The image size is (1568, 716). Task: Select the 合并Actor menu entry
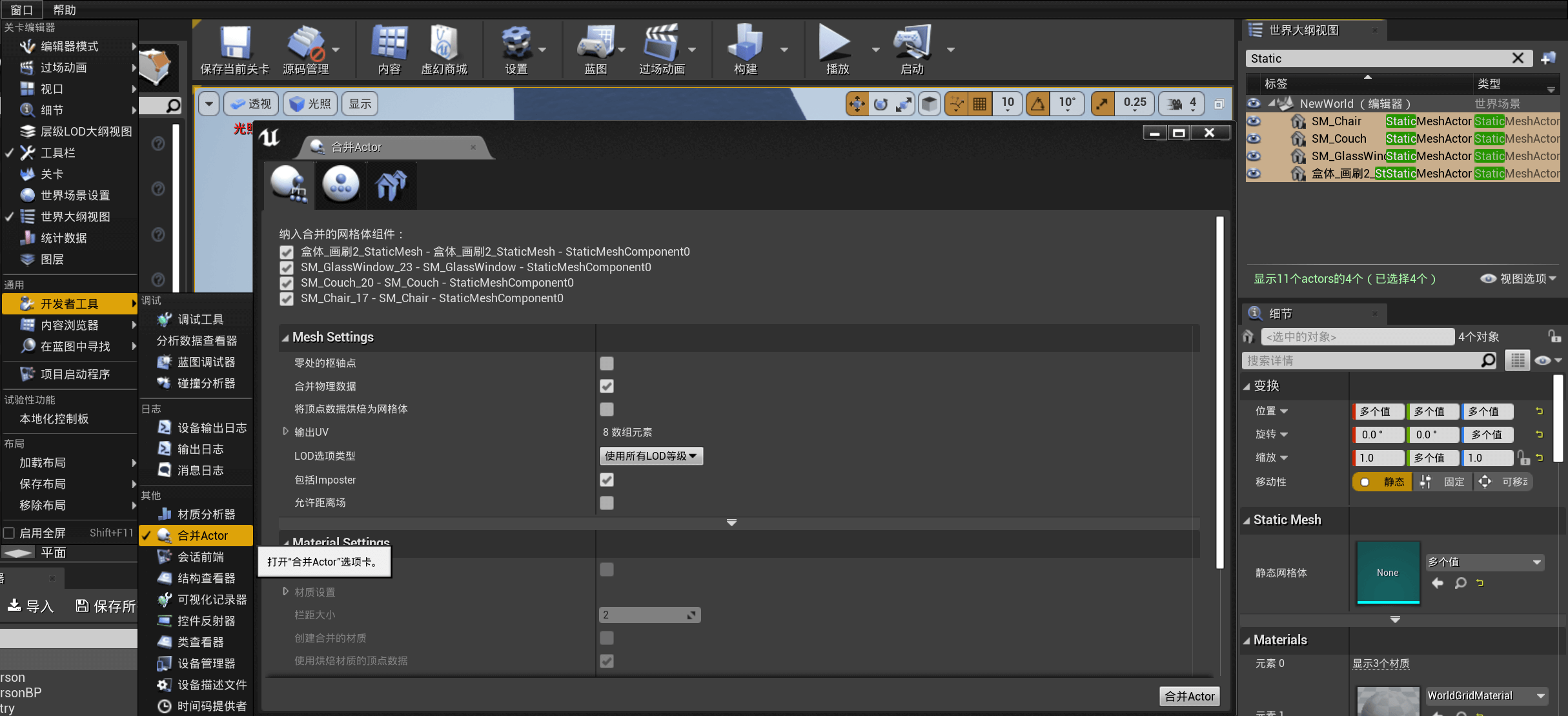pyautogui.click(x=196, y=535)
